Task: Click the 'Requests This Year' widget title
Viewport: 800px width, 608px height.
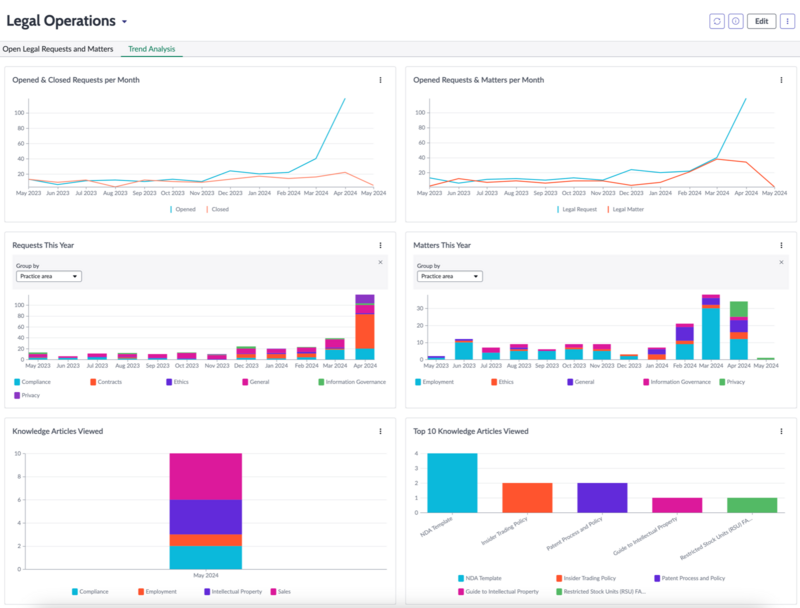Action: (43, 245)
